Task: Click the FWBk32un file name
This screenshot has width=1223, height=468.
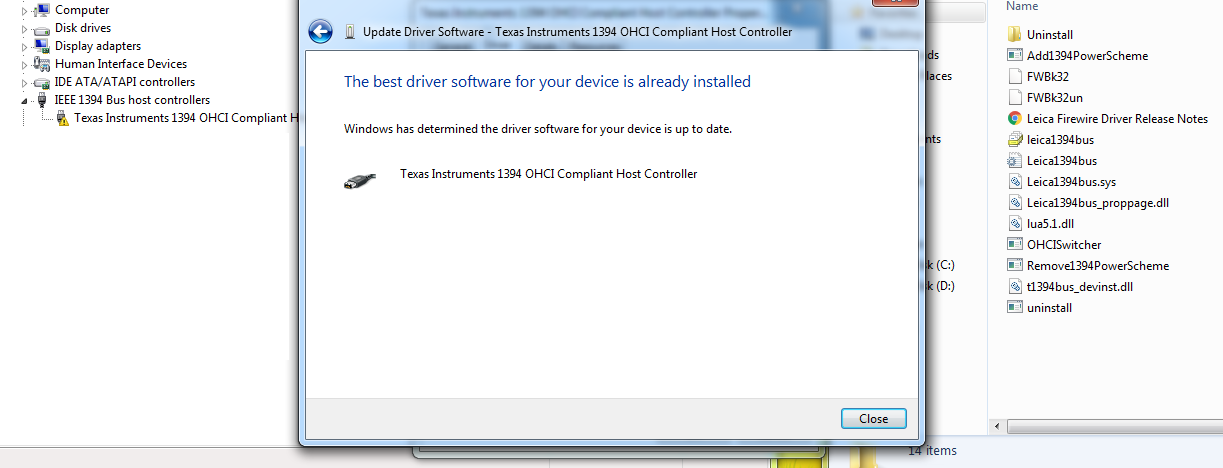Action: click(x=1055, y=98)
